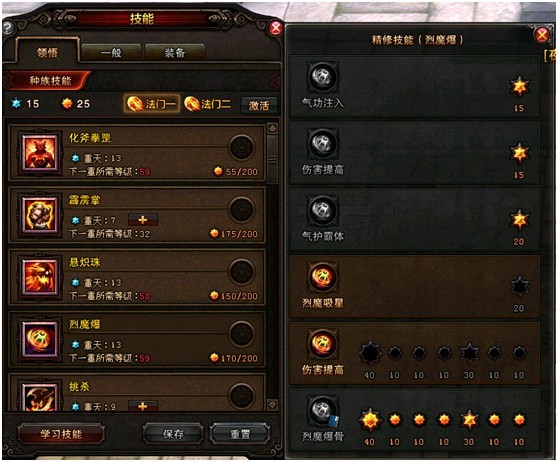Activate the dark star for 烈魔吸星
This screenshot has height=462, width=558.
519,287
